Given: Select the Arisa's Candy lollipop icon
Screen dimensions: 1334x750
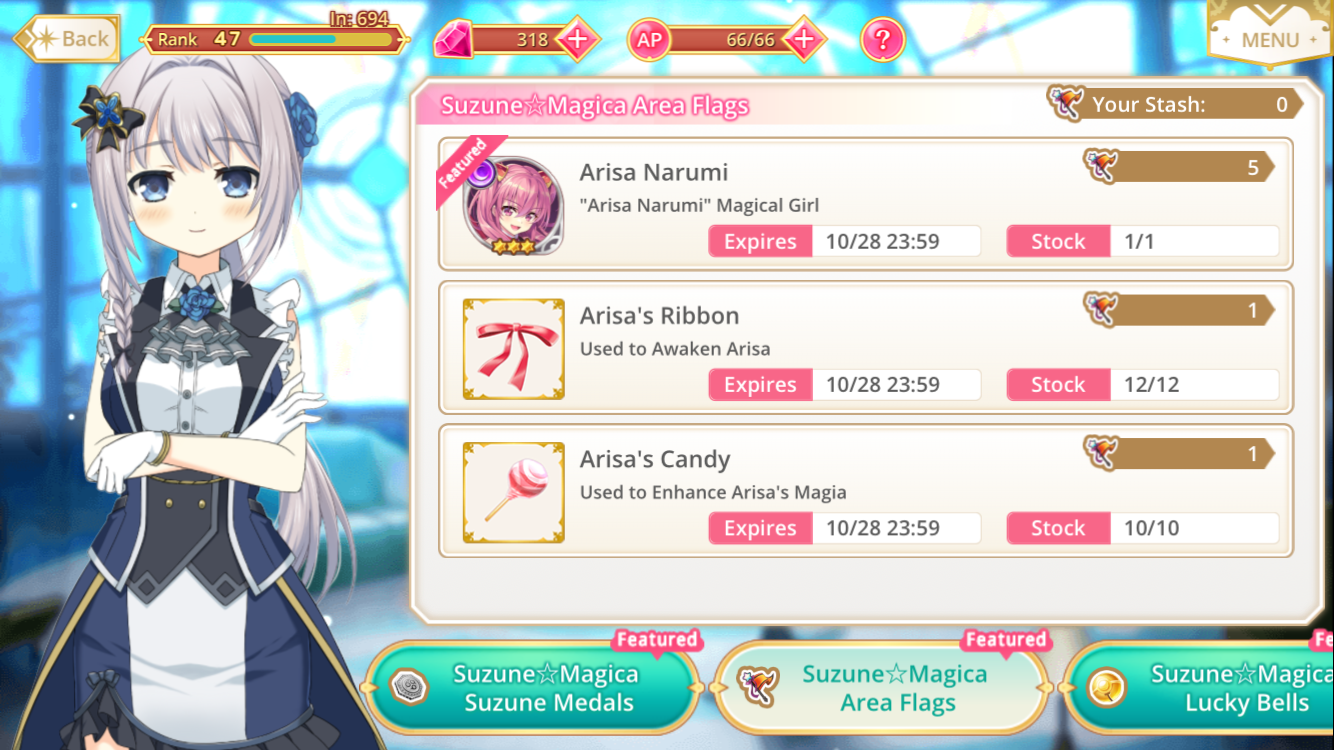Looking at the screenshot, I should pyautogui.click(x=514, y=493).
